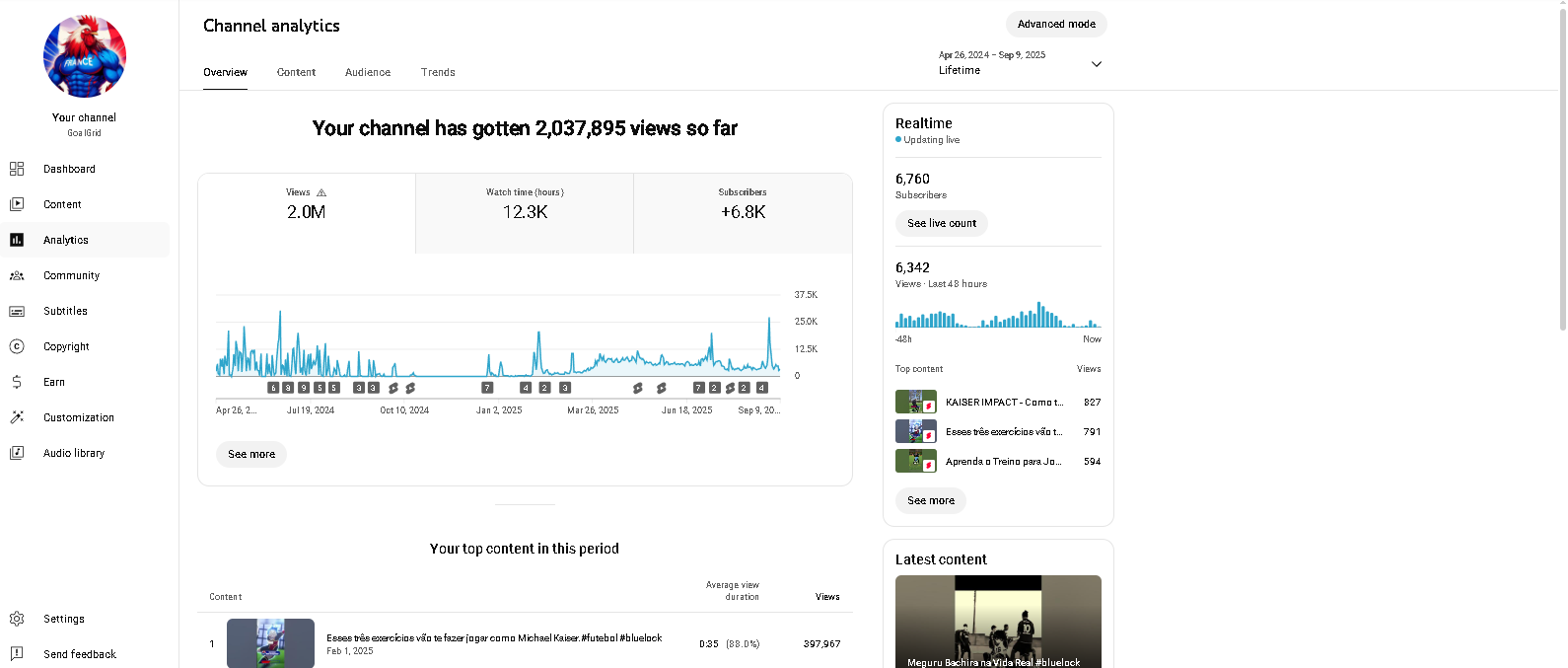Click the Advanced mode button
This screenshot has height=668, width=1568.
point(1056,24)
